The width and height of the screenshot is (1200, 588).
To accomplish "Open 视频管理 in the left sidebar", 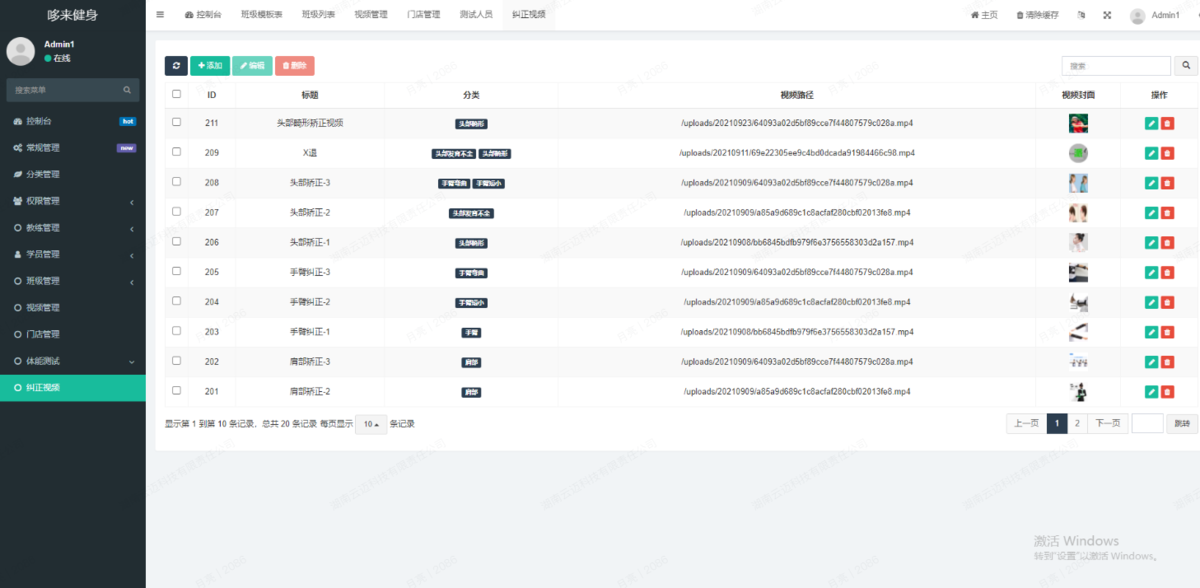I will [43, 308].
